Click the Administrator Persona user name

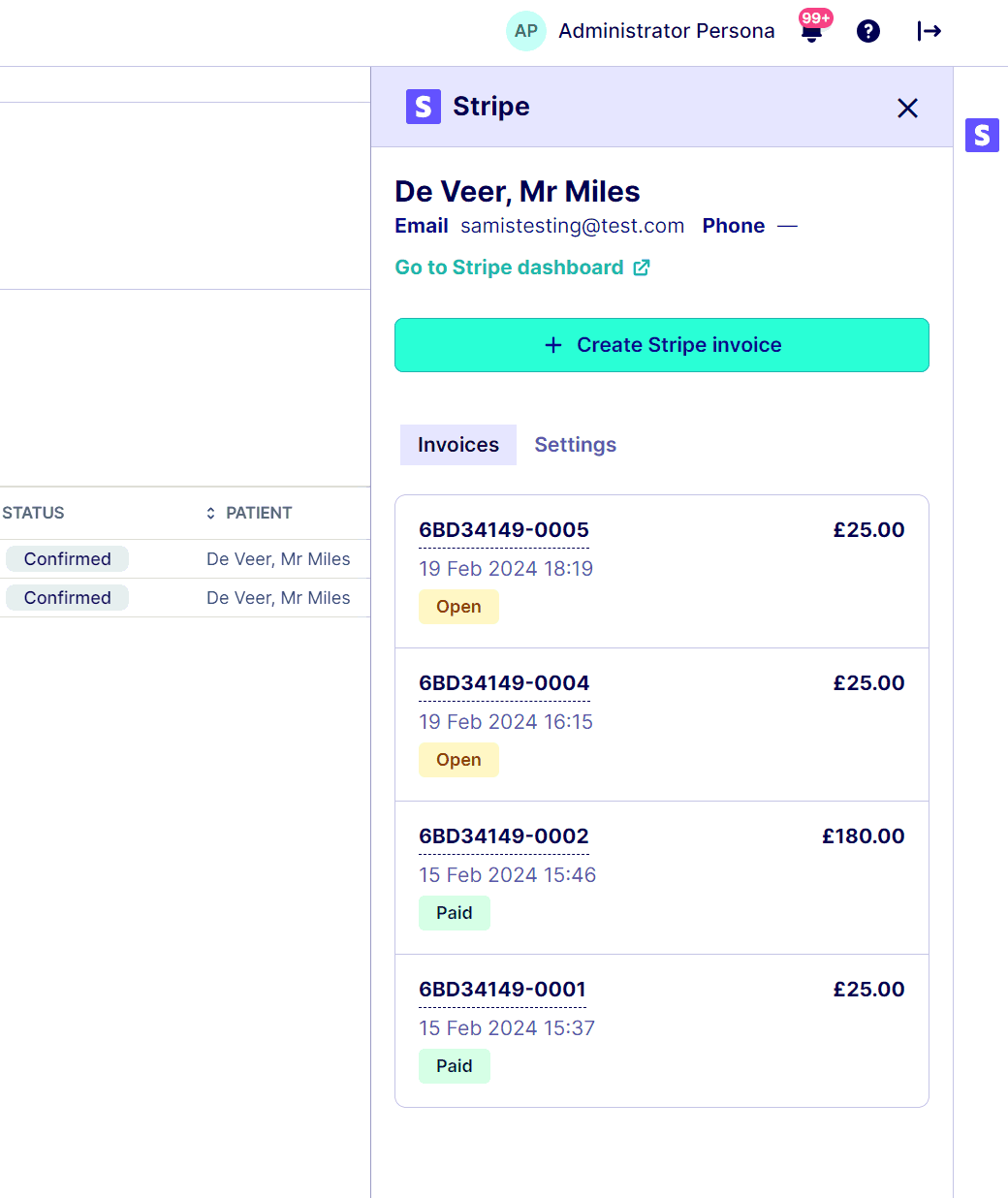point(666,31)
